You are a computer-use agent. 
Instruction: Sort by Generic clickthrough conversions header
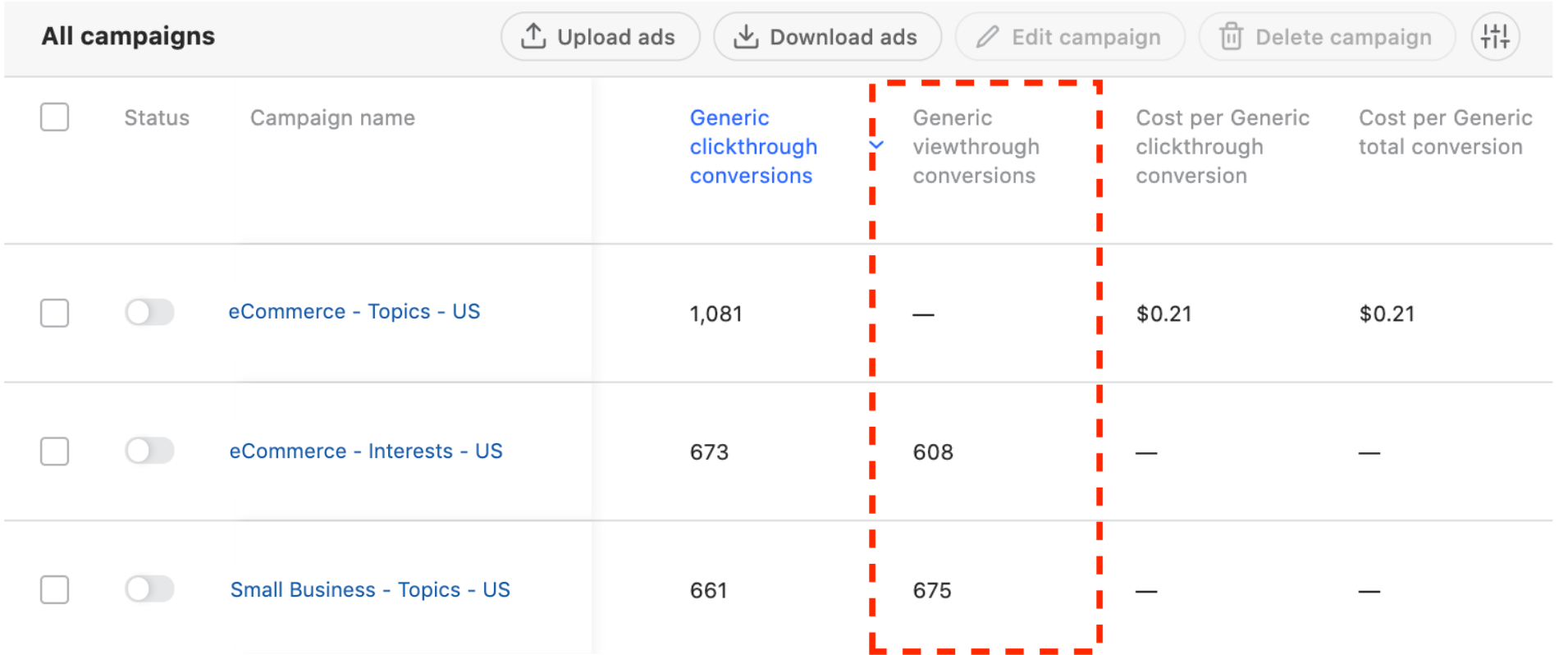point(752,147)
